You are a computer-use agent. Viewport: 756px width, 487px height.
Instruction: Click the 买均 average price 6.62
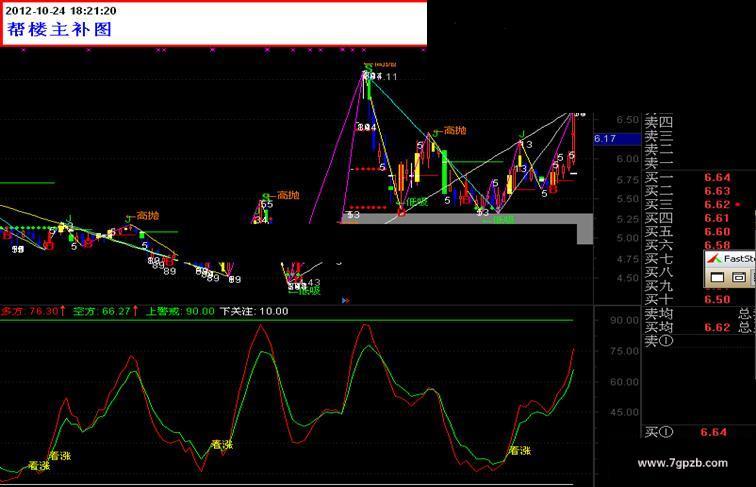tap(717, 327)
